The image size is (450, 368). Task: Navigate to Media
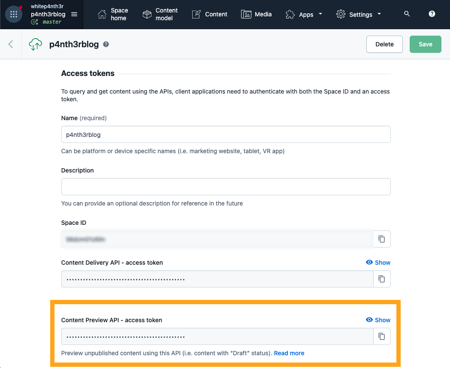point(256,14)
